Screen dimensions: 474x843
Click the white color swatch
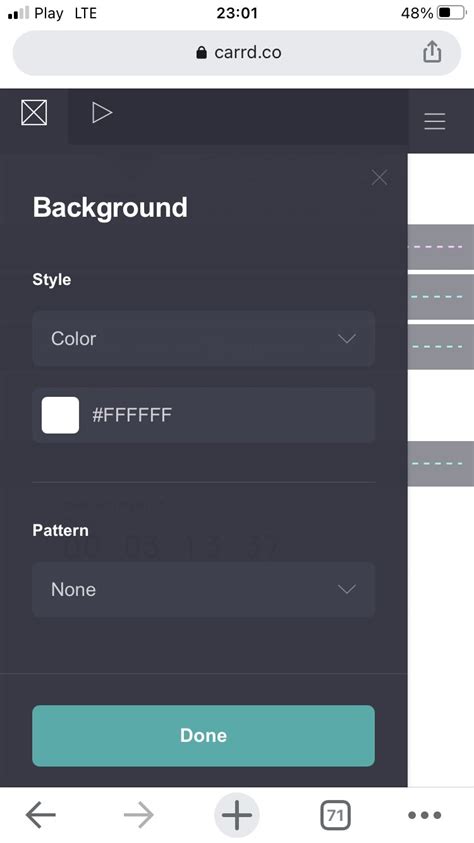[x=60, y=415]
